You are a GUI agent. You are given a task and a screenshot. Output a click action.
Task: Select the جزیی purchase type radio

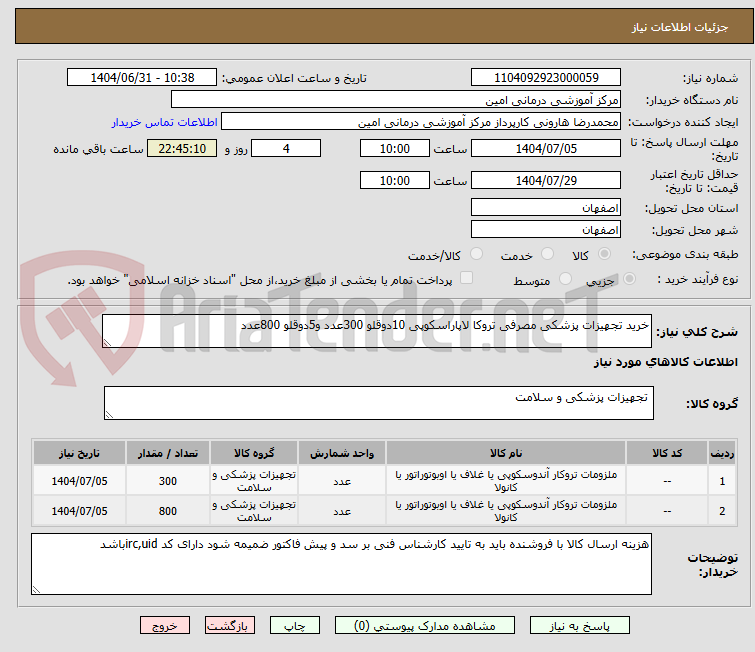[629, 279]
